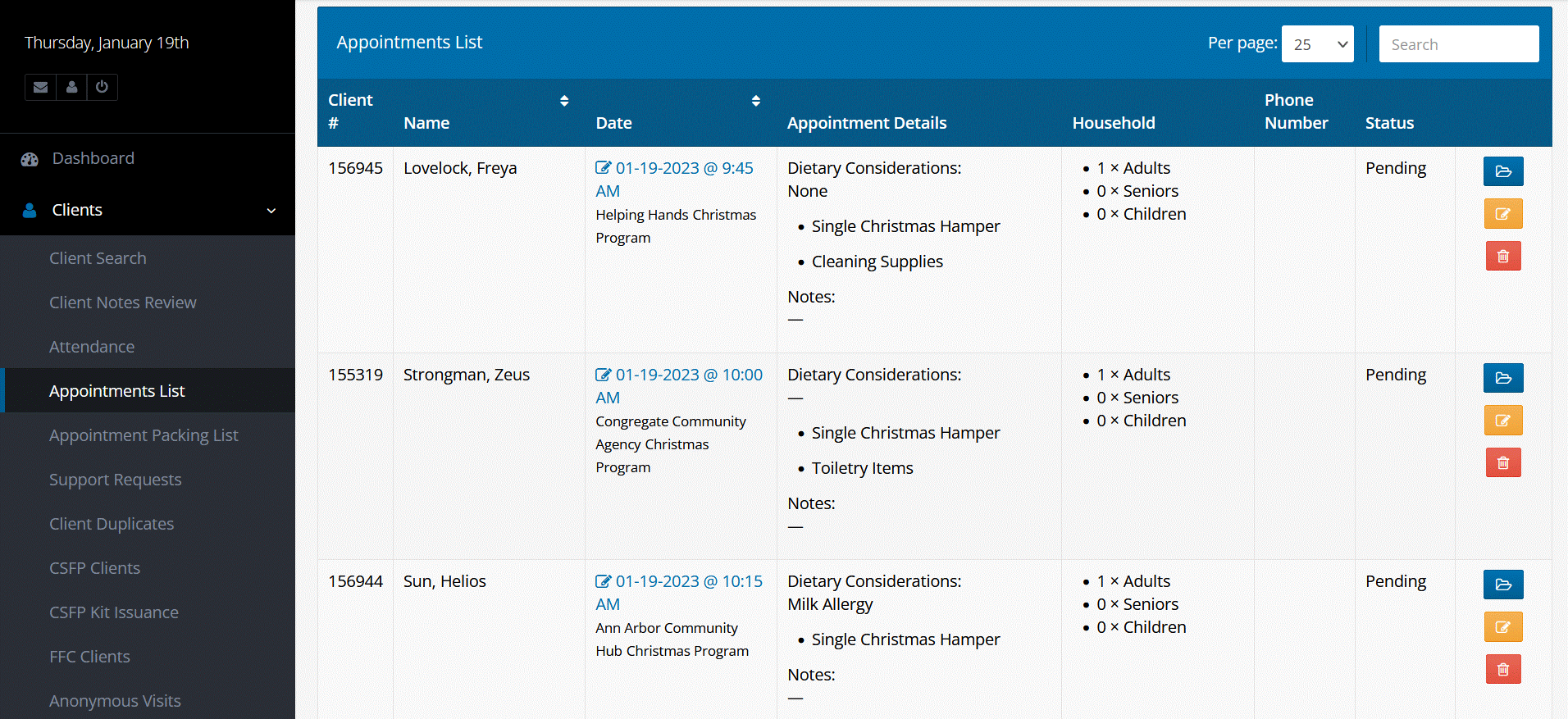
Task: Open Zeus Strongman's appointment folder icon
Action: tap(1502, 378)
